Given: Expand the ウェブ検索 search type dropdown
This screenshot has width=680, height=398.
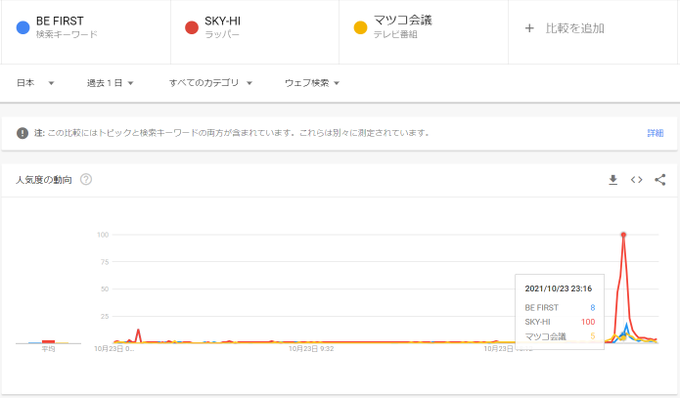Looking at the screenshot, I should 312,83.
